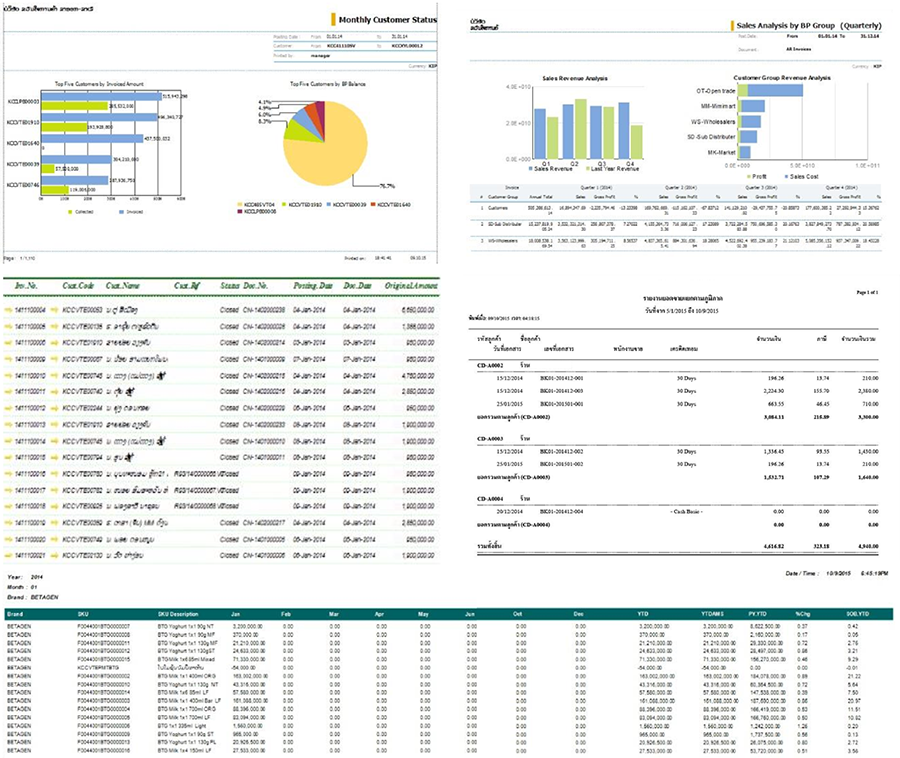
Task: Click the WS-Wholesalers category label
Action: click(713, 122)
